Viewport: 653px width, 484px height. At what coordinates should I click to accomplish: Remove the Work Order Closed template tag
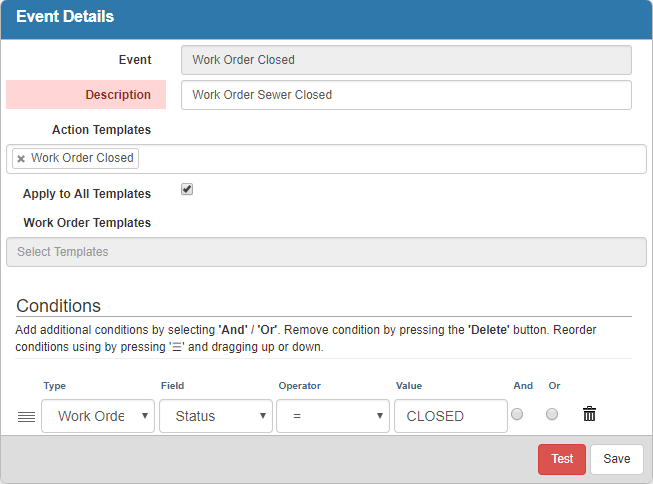(x=21, y=159)
